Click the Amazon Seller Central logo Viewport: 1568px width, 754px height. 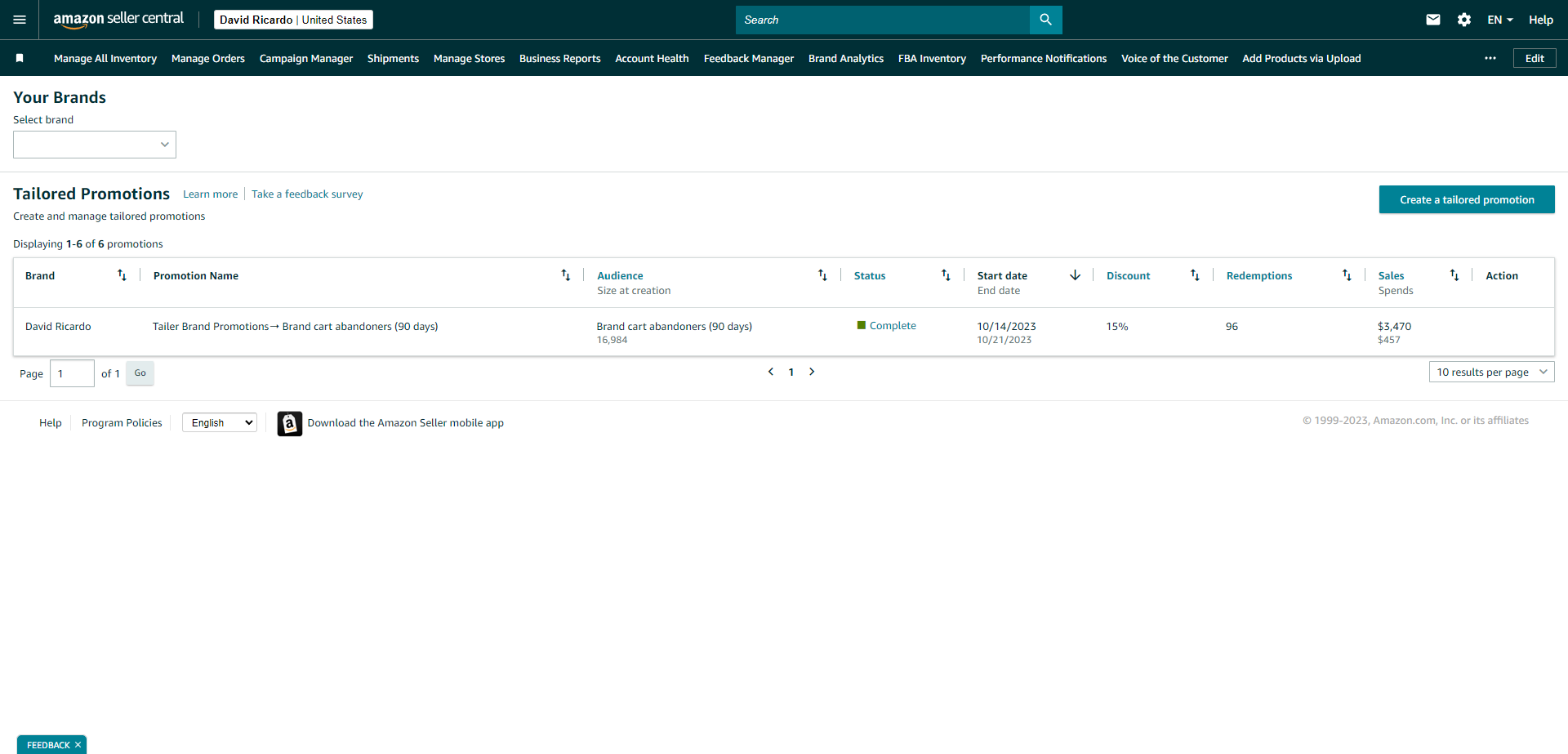coord(118,20)
